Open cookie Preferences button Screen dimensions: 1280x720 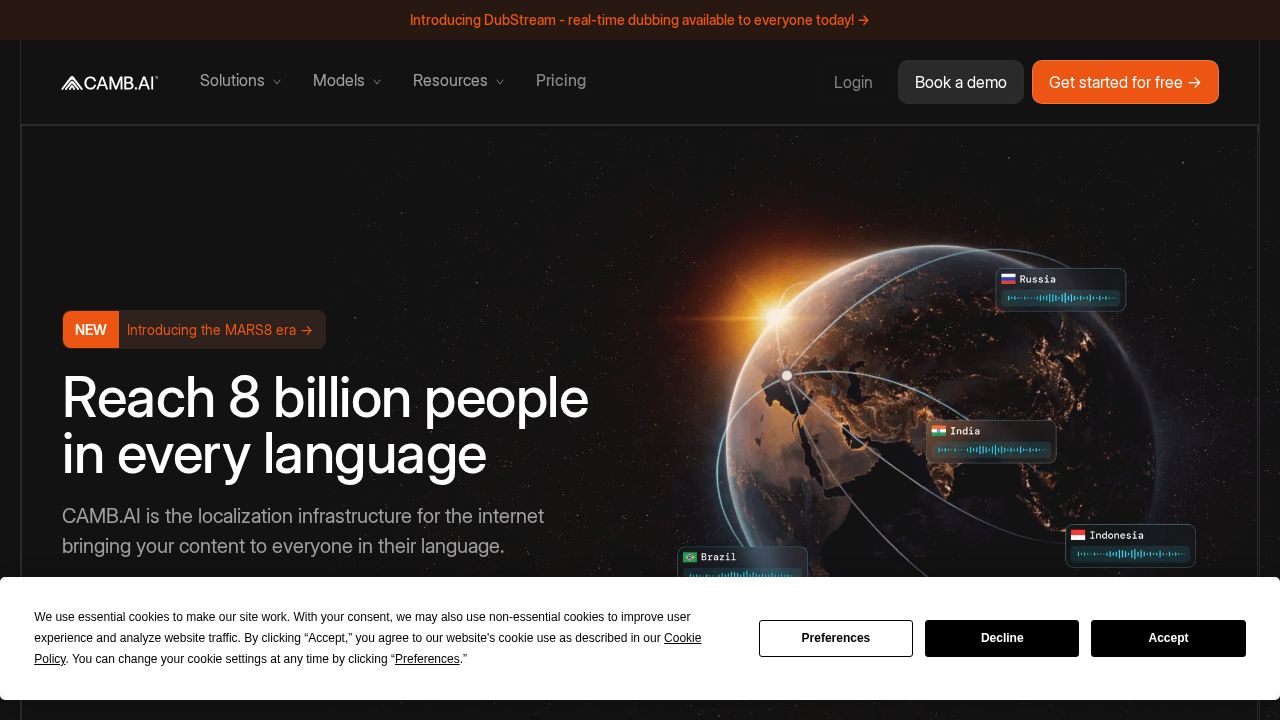[x=836, y=638]
